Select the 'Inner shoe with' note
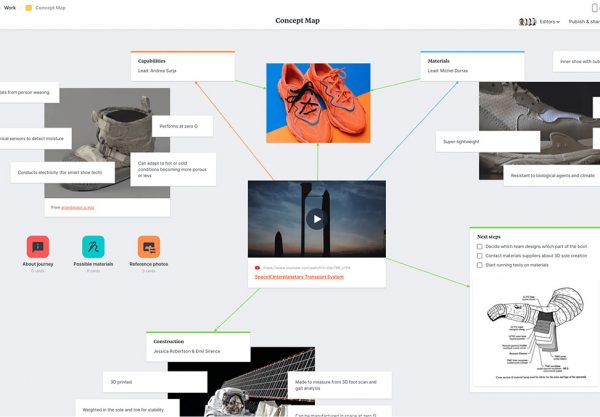 tap(576, 61)
